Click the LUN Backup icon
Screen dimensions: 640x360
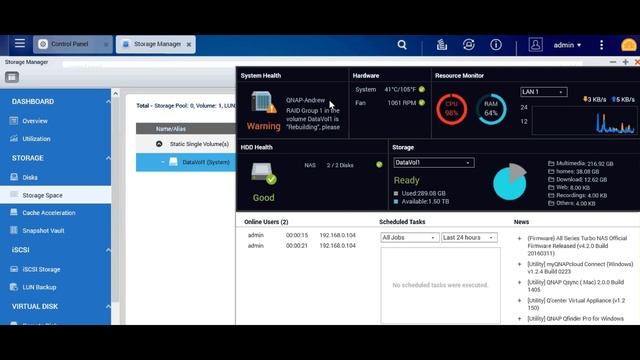pos(14,287)
